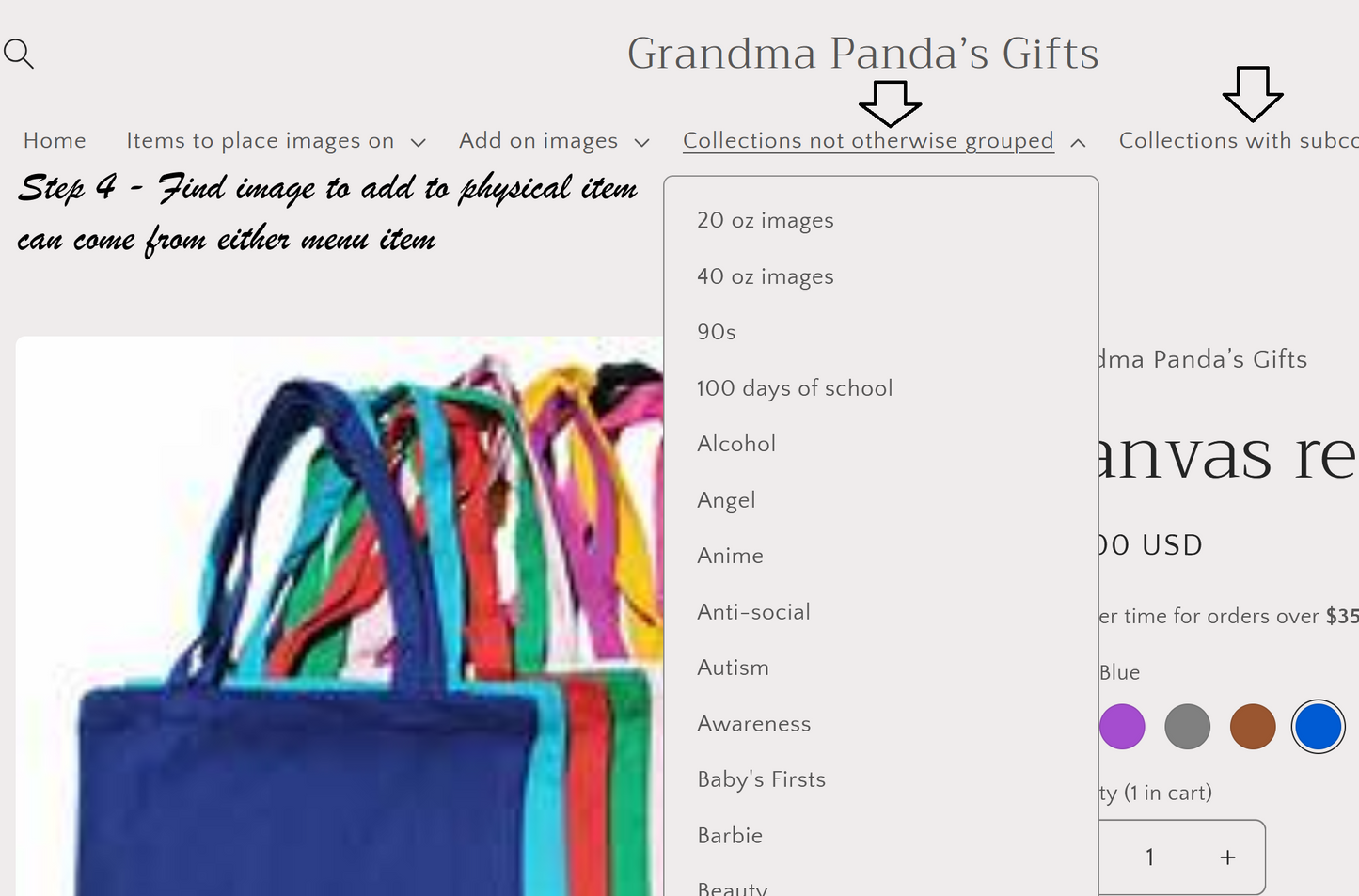Select 100 days of school collection
This screenshot has width=1359, height=896.
pos(795,388)
